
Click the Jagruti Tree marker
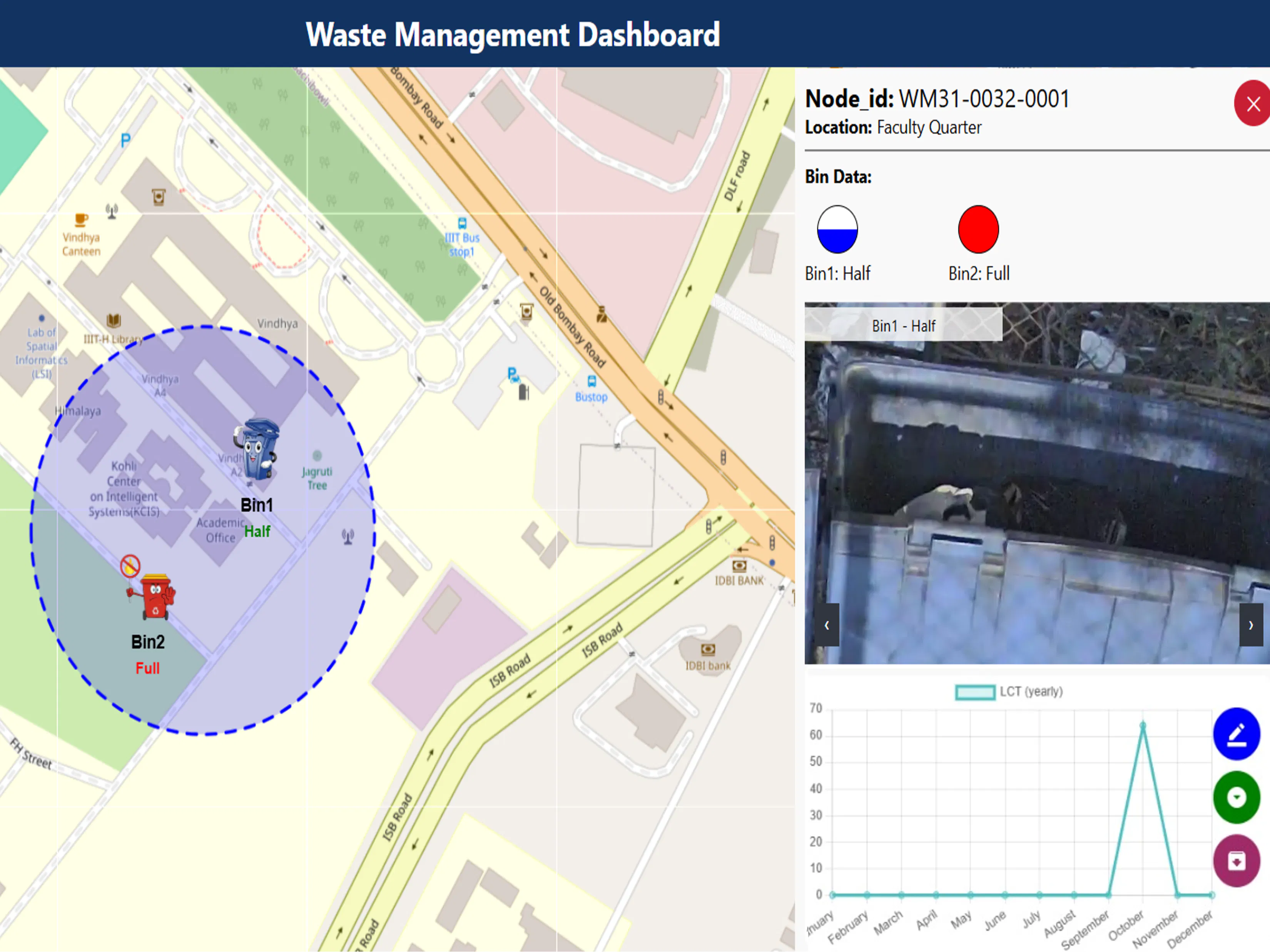317,456
